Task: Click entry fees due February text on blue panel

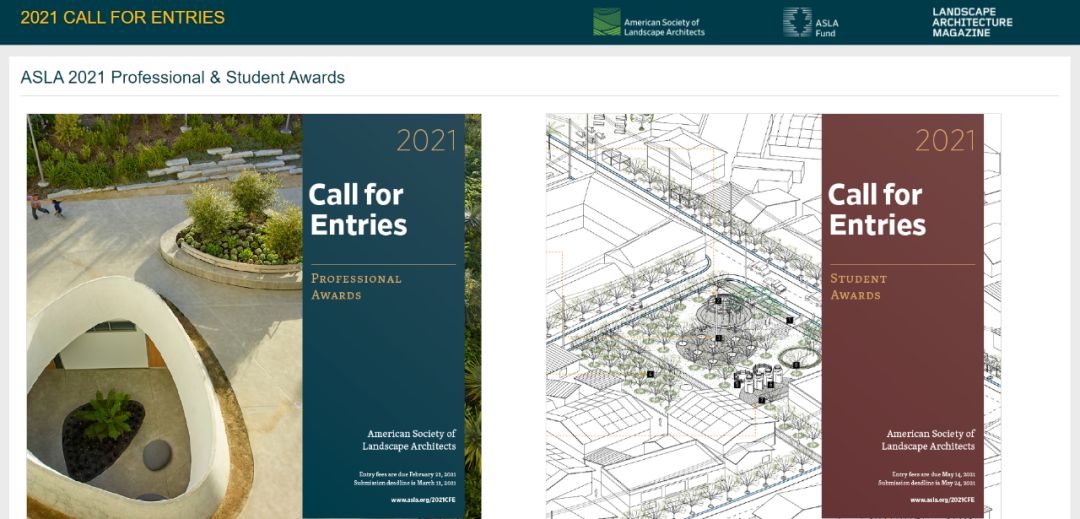Action: click(408, 475)
